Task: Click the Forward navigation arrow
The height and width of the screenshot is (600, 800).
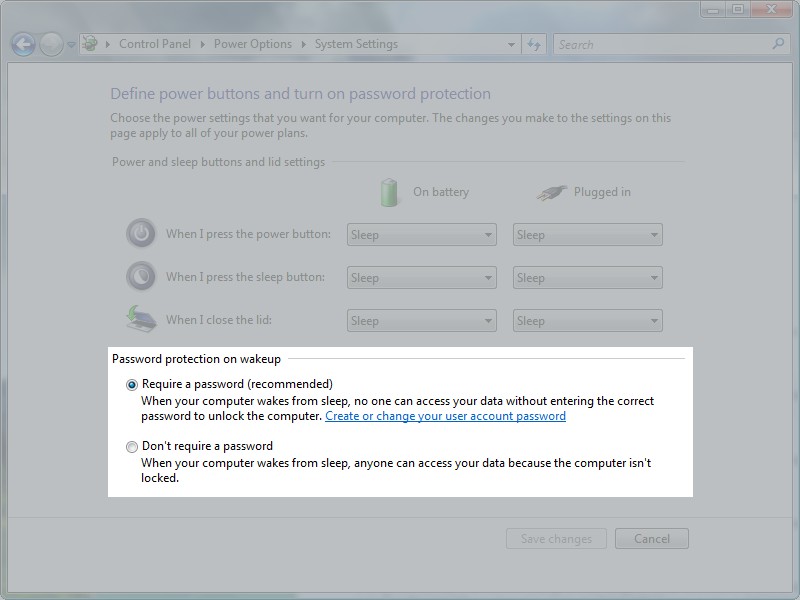Action: click(x=51, y=44)
